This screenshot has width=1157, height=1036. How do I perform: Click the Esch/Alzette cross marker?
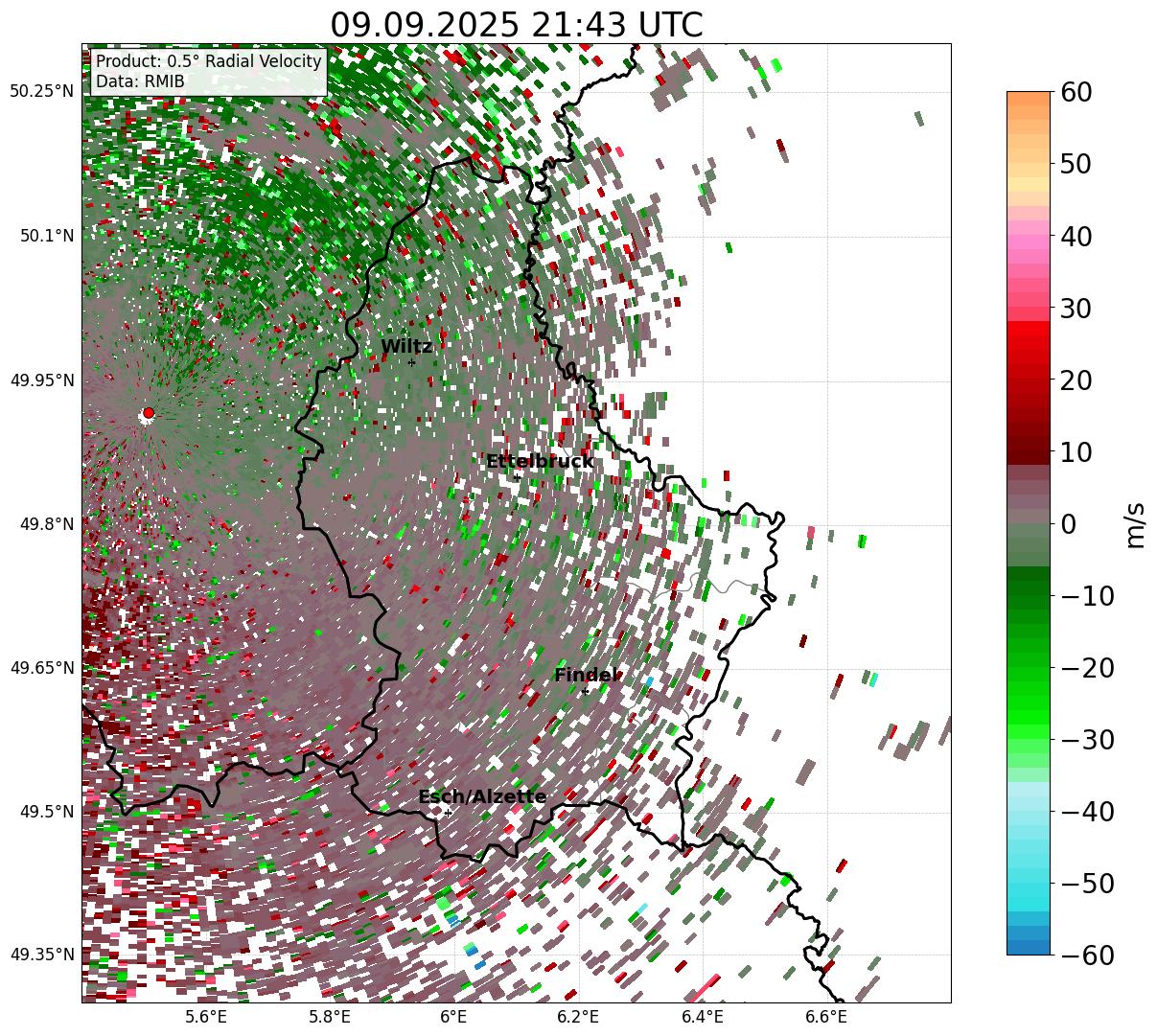[x=448, y=813]
